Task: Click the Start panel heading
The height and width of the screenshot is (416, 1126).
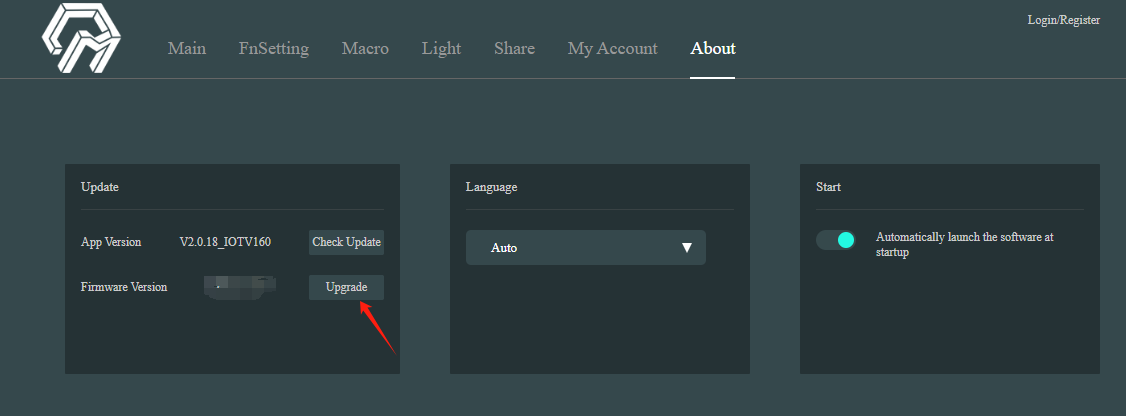Action: pos(828,187)
